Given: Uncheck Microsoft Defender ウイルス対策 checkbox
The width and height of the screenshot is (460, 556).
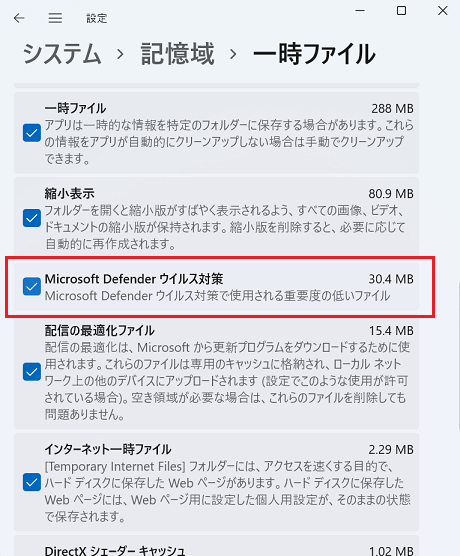Looking at the screenshot, I should 32,287.
